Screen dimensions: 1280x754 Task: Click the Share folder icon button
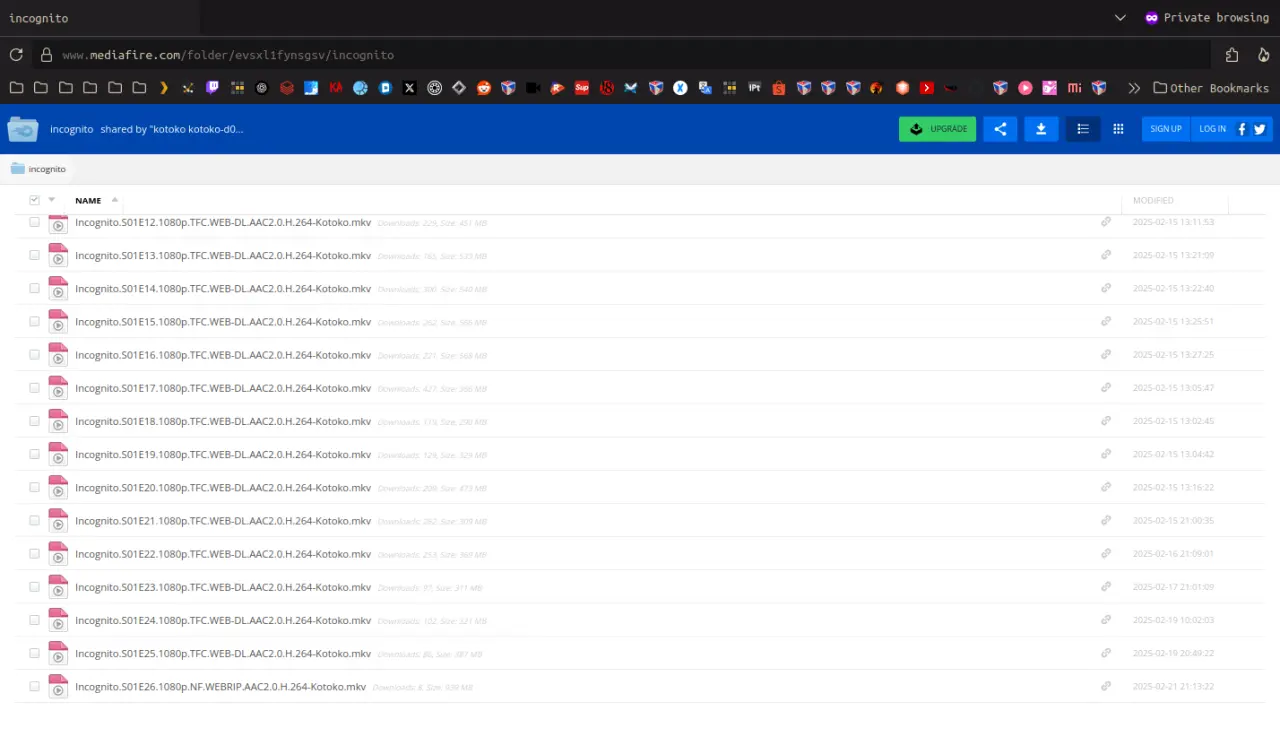click(x=1000, y=129)
